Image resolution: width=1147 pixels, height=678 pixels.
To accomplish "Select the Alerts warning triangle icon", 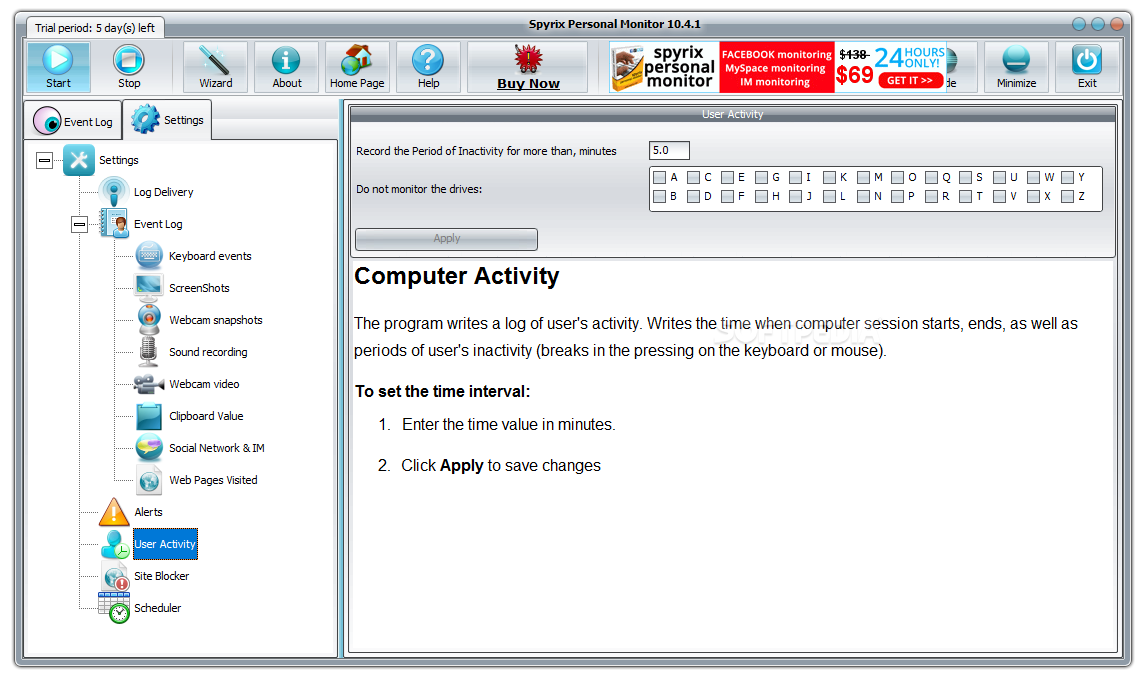I will point(114,512).
